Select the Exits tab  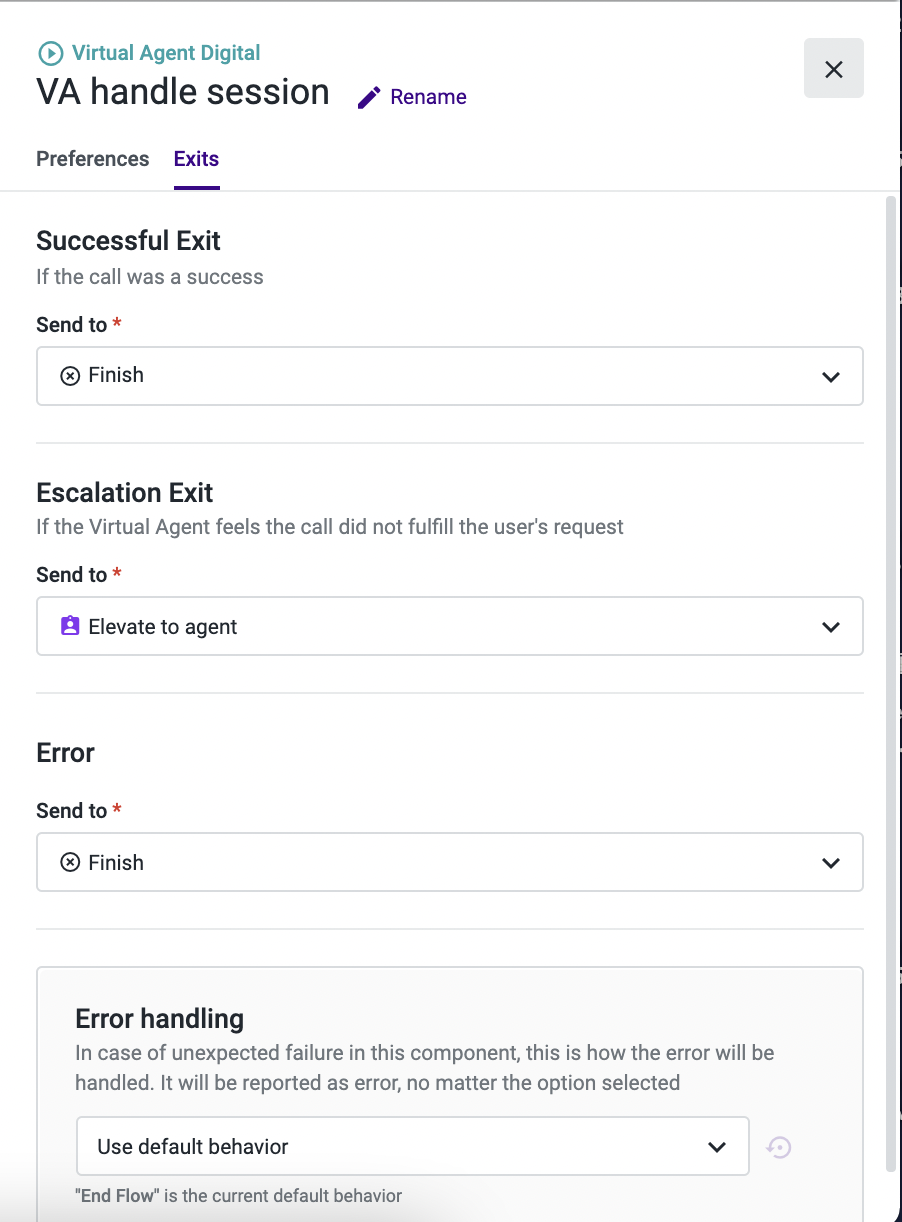(196, 159)
